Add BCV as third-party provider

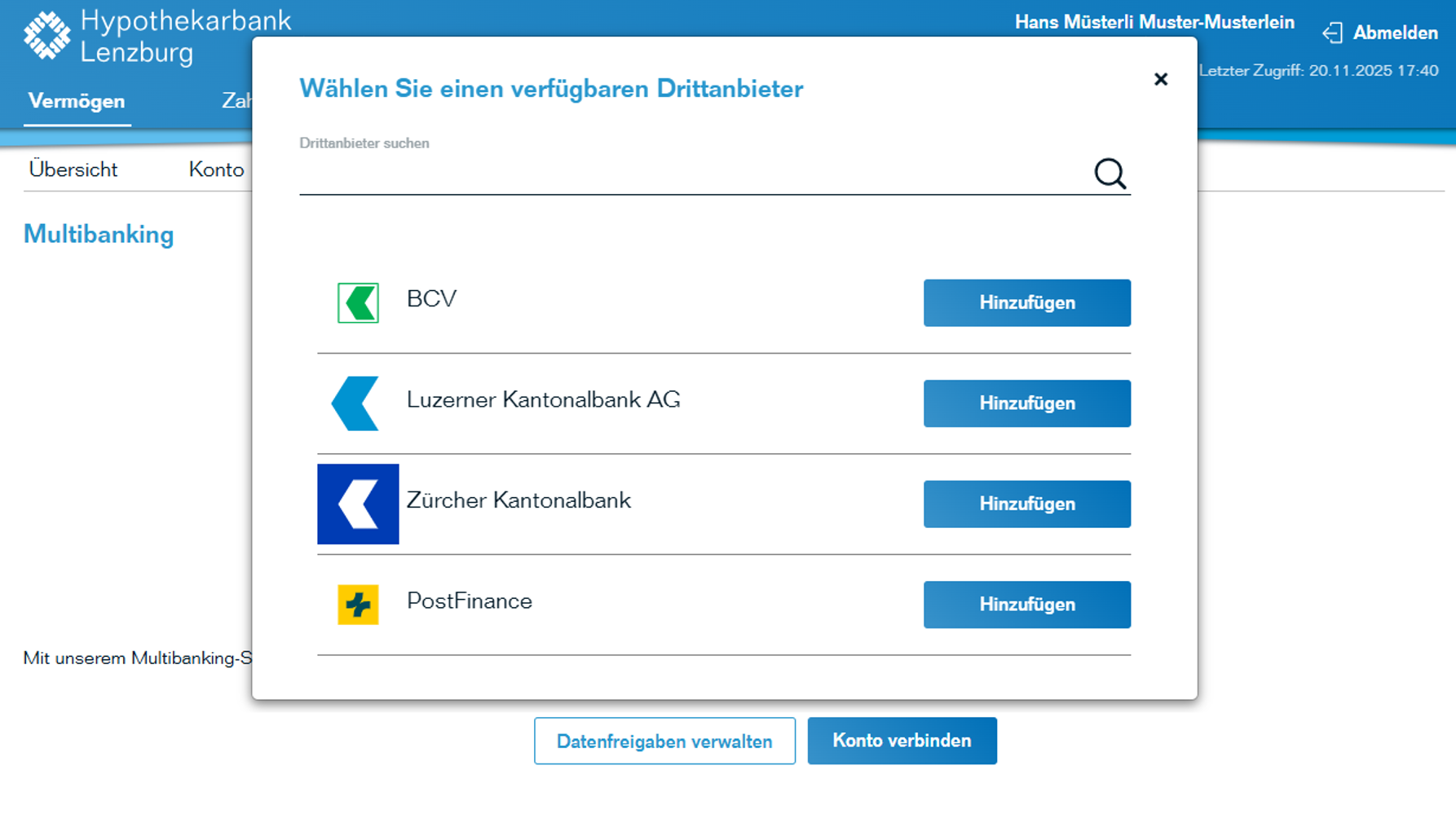tap(1026, 302)
